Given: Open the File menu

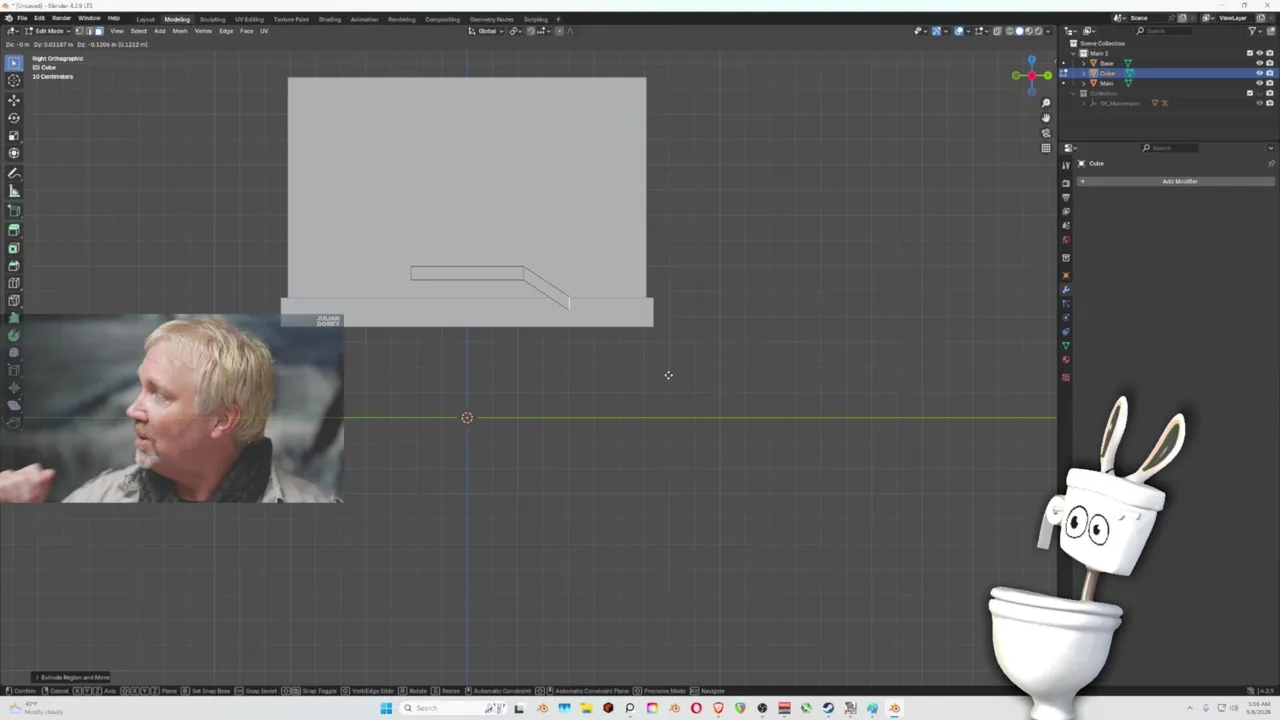Looking at the screenshot, I should click(22, 19).
